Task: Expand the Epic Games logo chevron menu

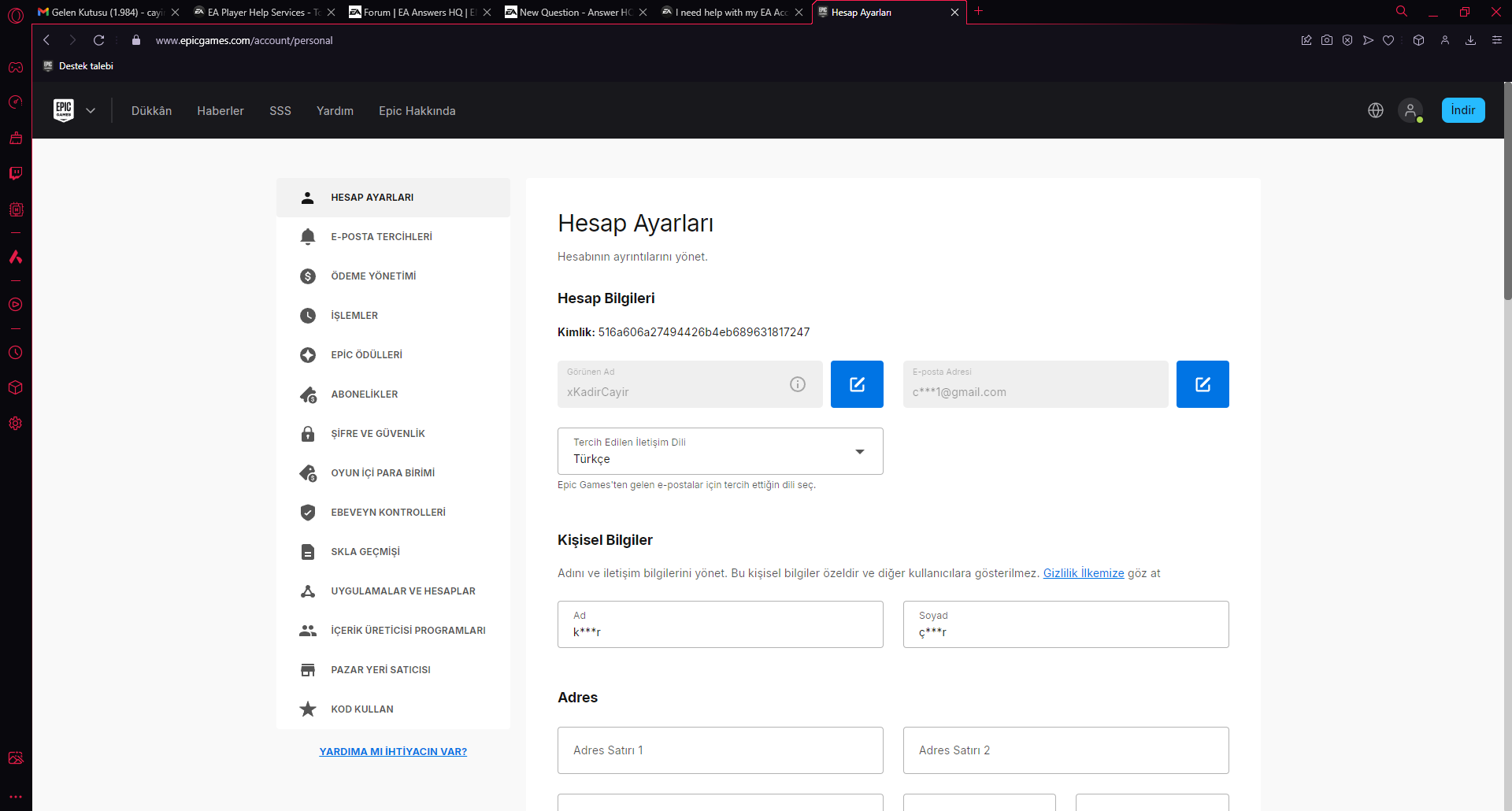Action: tap(91, 111)
